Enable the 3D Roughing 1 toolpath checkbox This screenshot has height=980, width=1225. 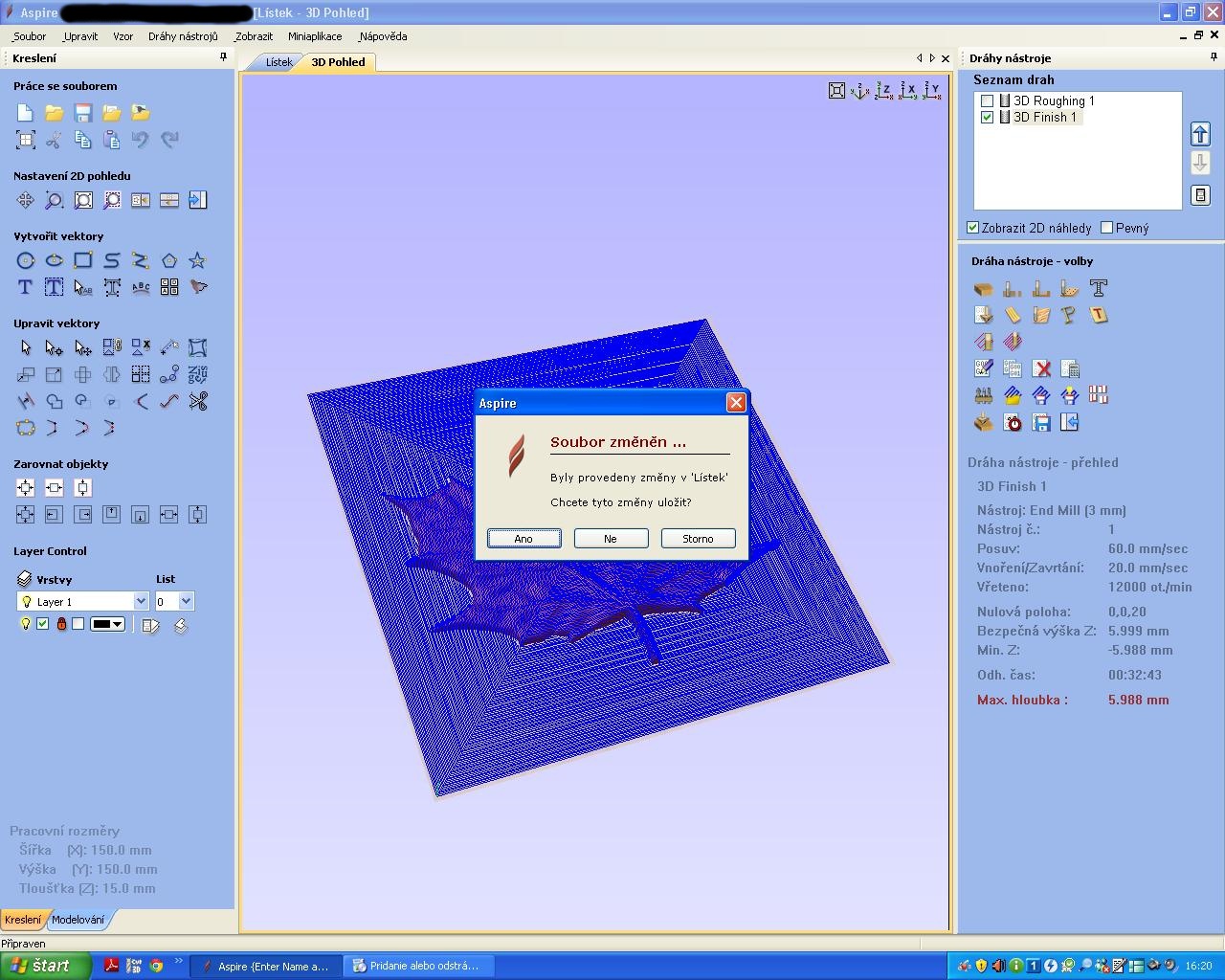click(x=987, y=100)
